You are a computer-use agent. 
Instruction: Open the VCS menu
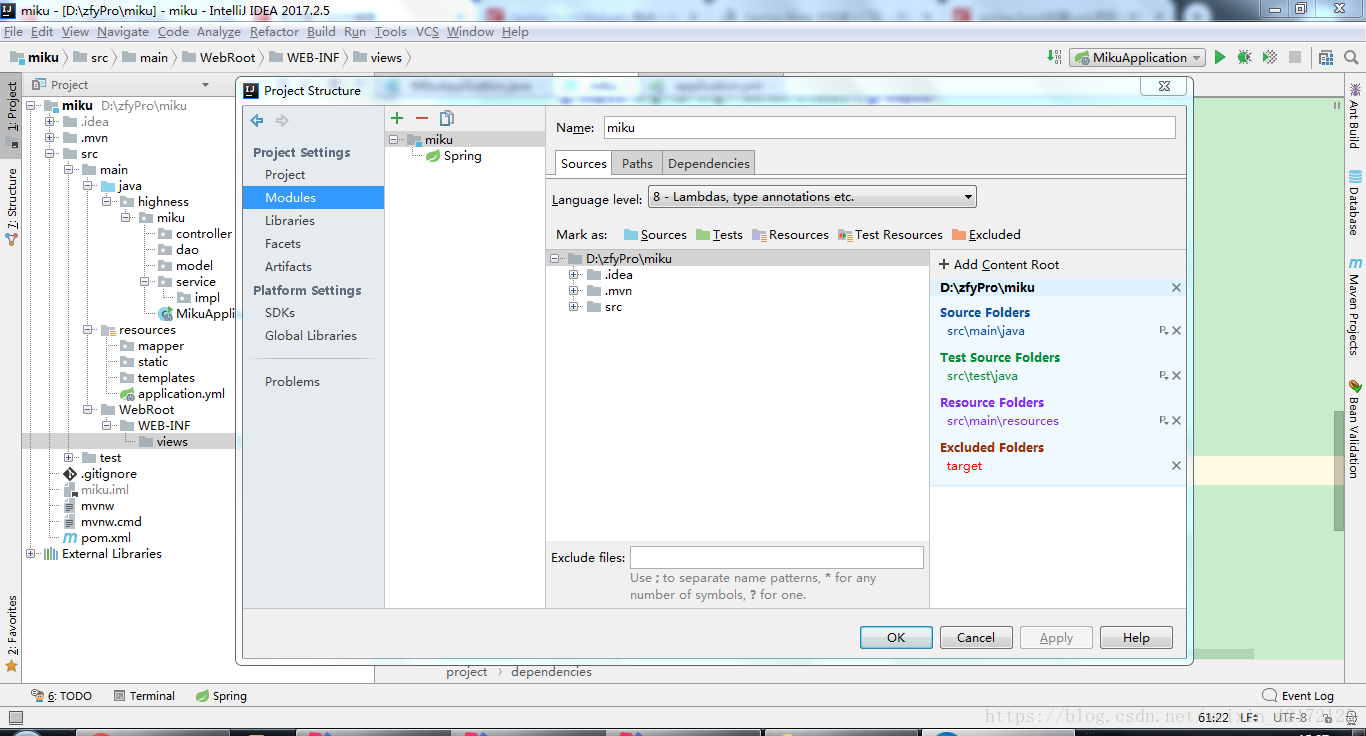point(427,32)
